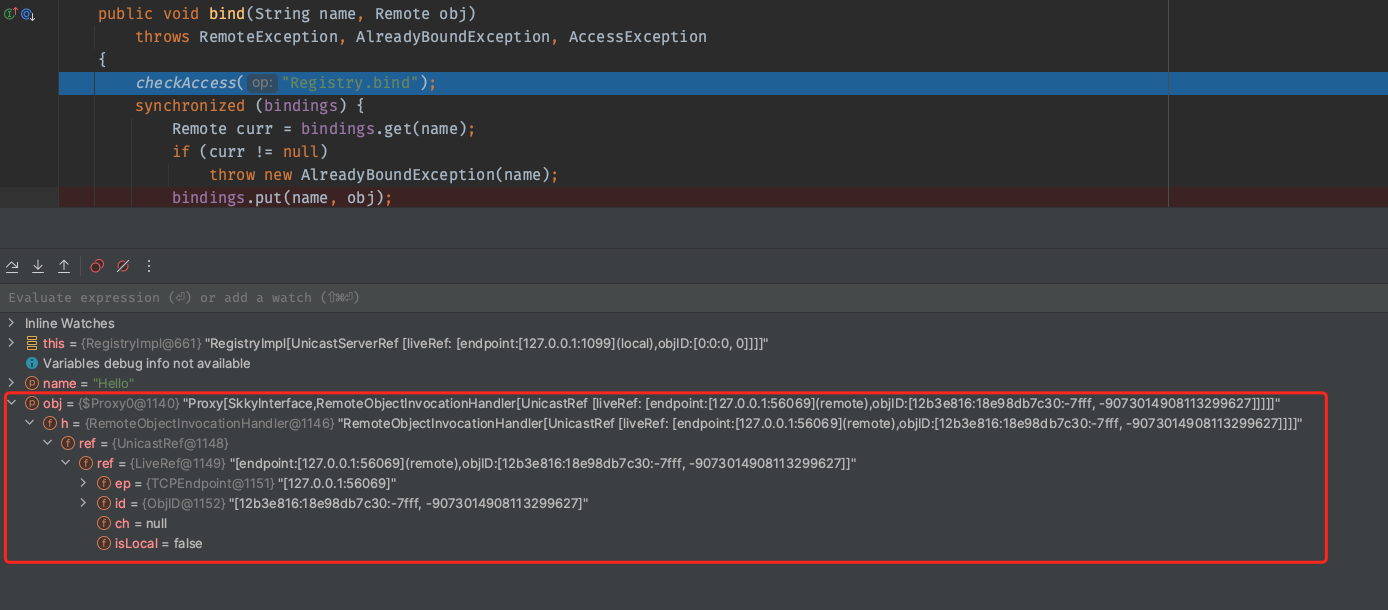Viewport: 1388px width, 610px height.
Task: Expand the id ObjID field
Action: (x=85, y=503)
